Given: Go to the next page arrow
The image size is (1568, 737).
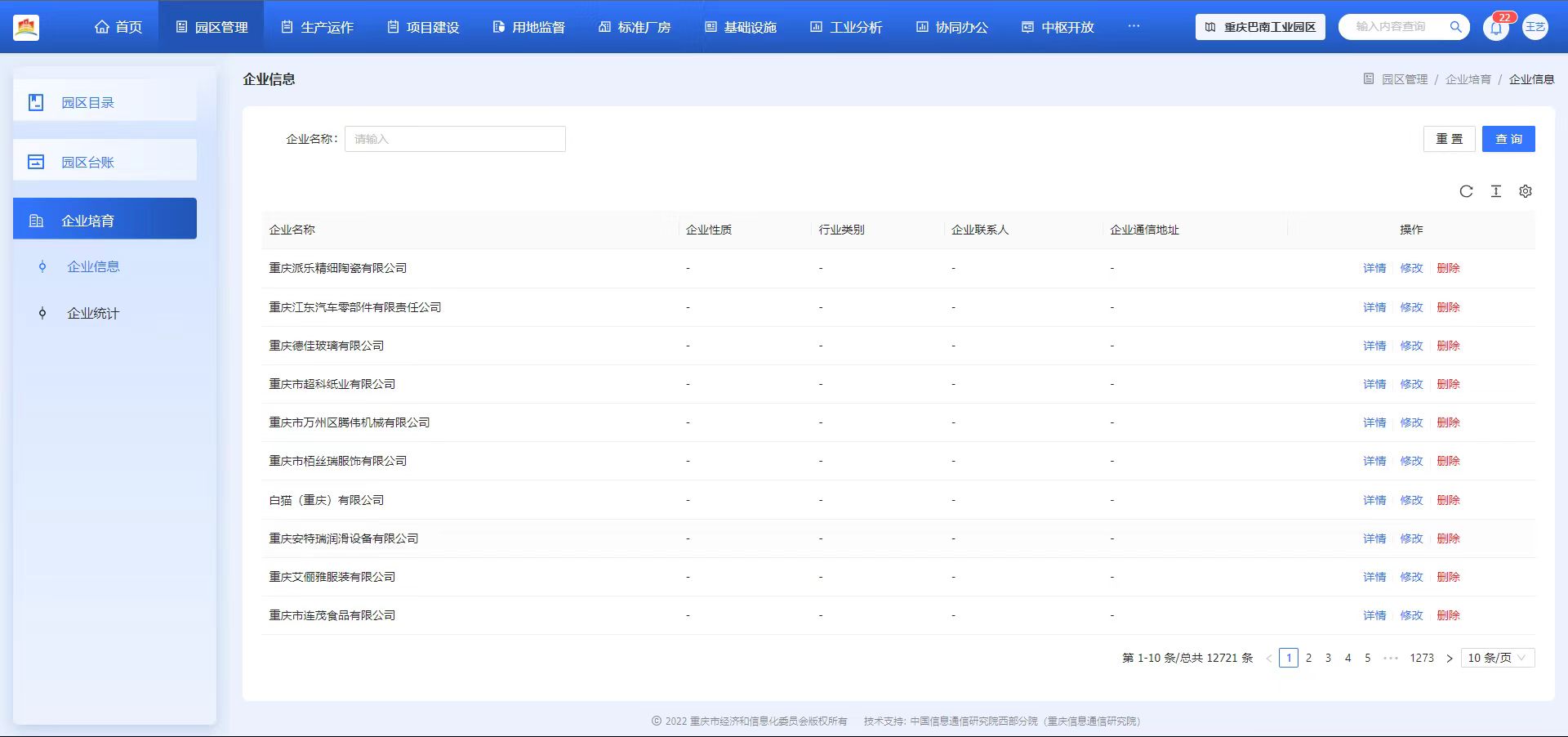Looking at the screenshot, I should tap(1450, 659).
